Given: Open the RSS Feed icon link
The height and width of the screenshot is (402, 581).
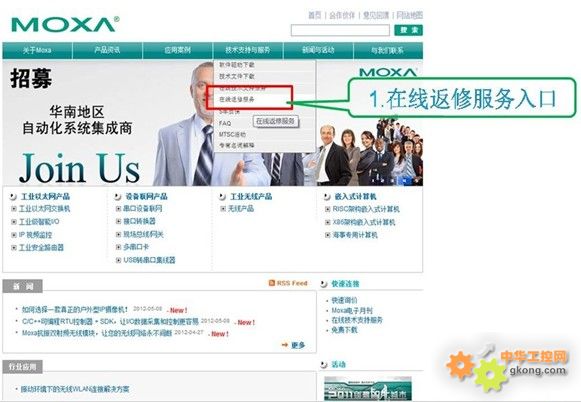Looking at the screenshot, I should pyautogui.click(x=272, y=283).
